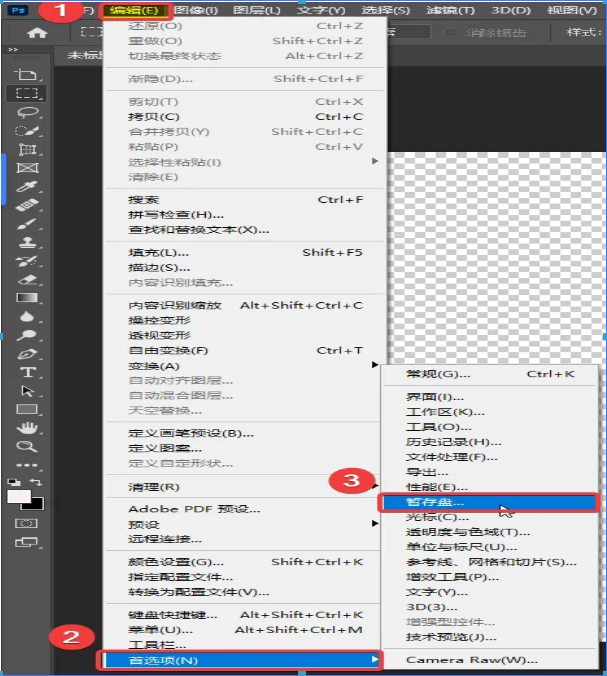
Task: Toggle Quick Mask mode
Action: coord(26,523)
